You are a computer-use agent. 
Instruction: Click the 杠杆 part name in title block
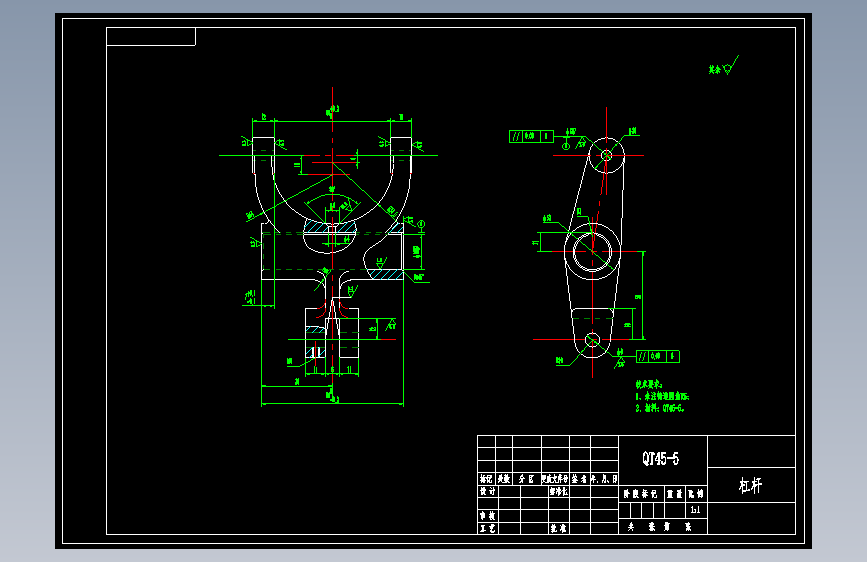click(x=750, y=486)
